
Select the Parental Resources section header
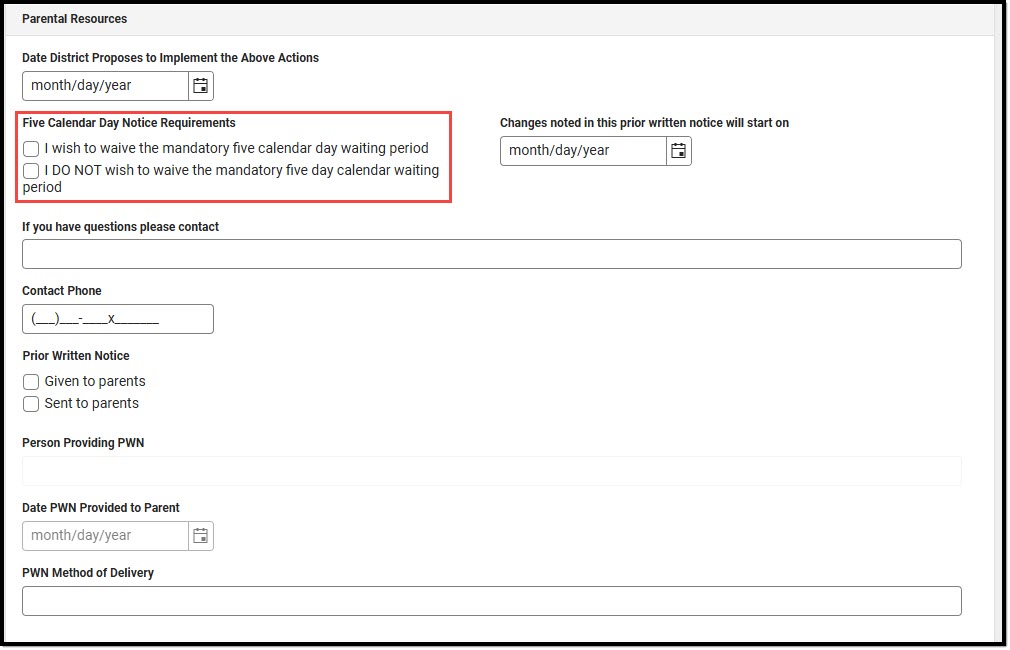(x=75, y=19)
